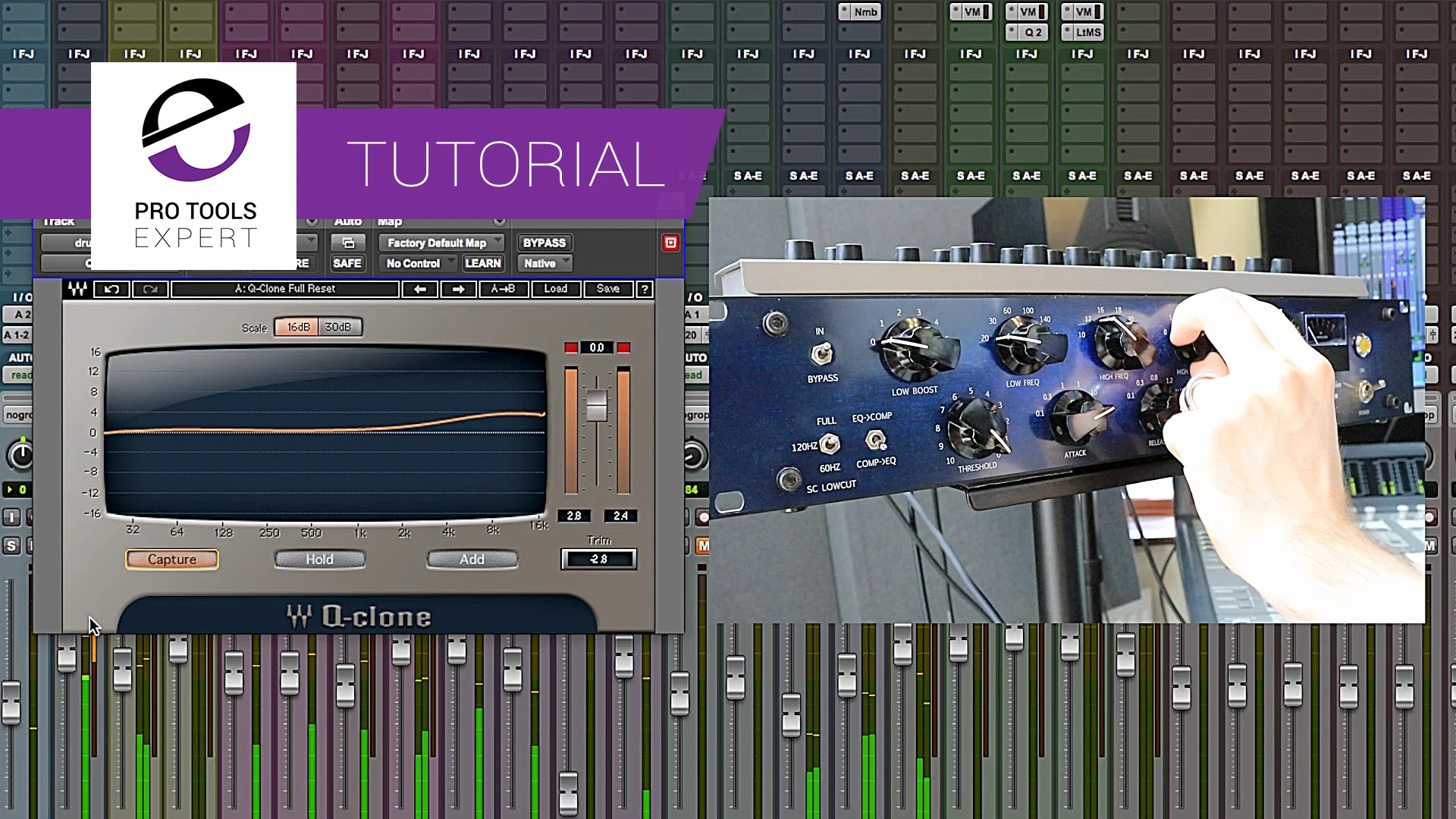
Task: Enable automation SAFE mode
Action: click(x=347, y=263)
